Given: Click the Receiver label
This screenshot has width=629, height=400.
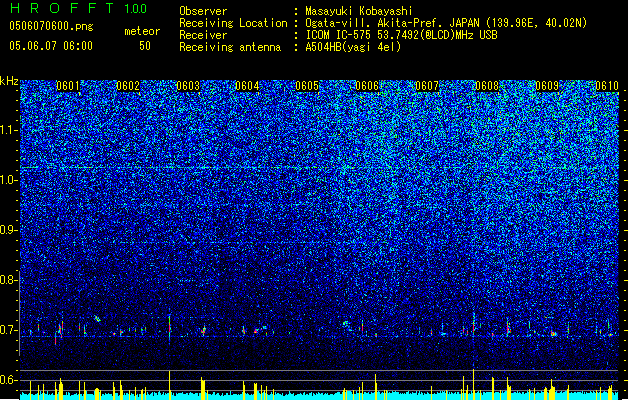Looking at the screenshot, I should [x=203, y=35].
